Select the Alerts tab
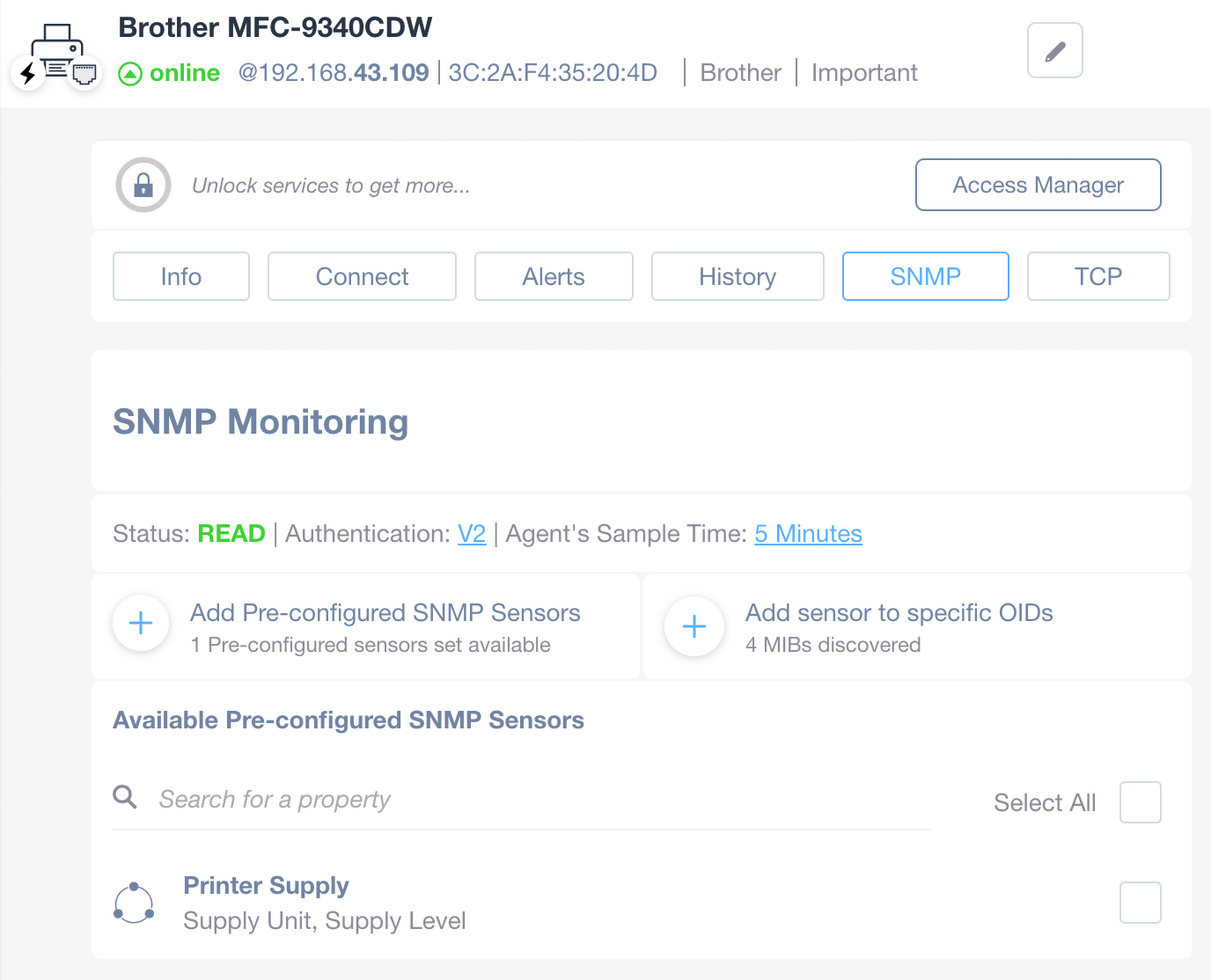Viewport: 1211px width, 980px height. (x=554, y=276)
